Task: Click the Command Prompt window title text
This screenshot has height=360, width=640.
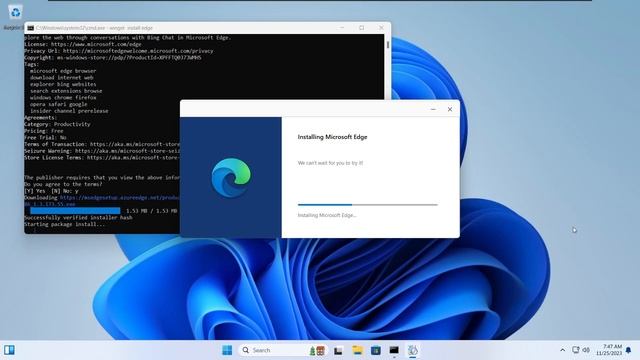Action: coord(94,28)
